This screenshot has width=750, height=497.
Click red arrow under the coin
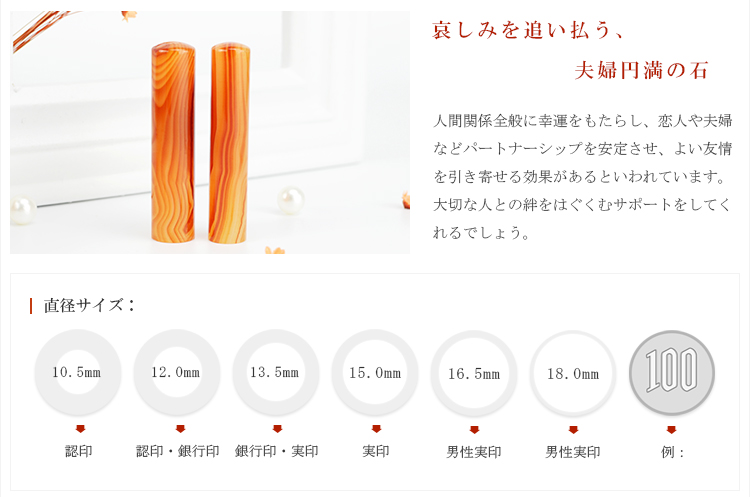coord(672,430)
